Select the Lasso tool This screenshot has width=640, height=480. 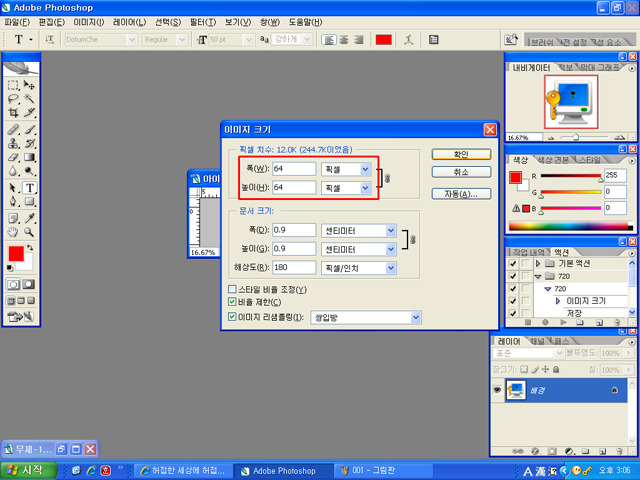point(13,98)
